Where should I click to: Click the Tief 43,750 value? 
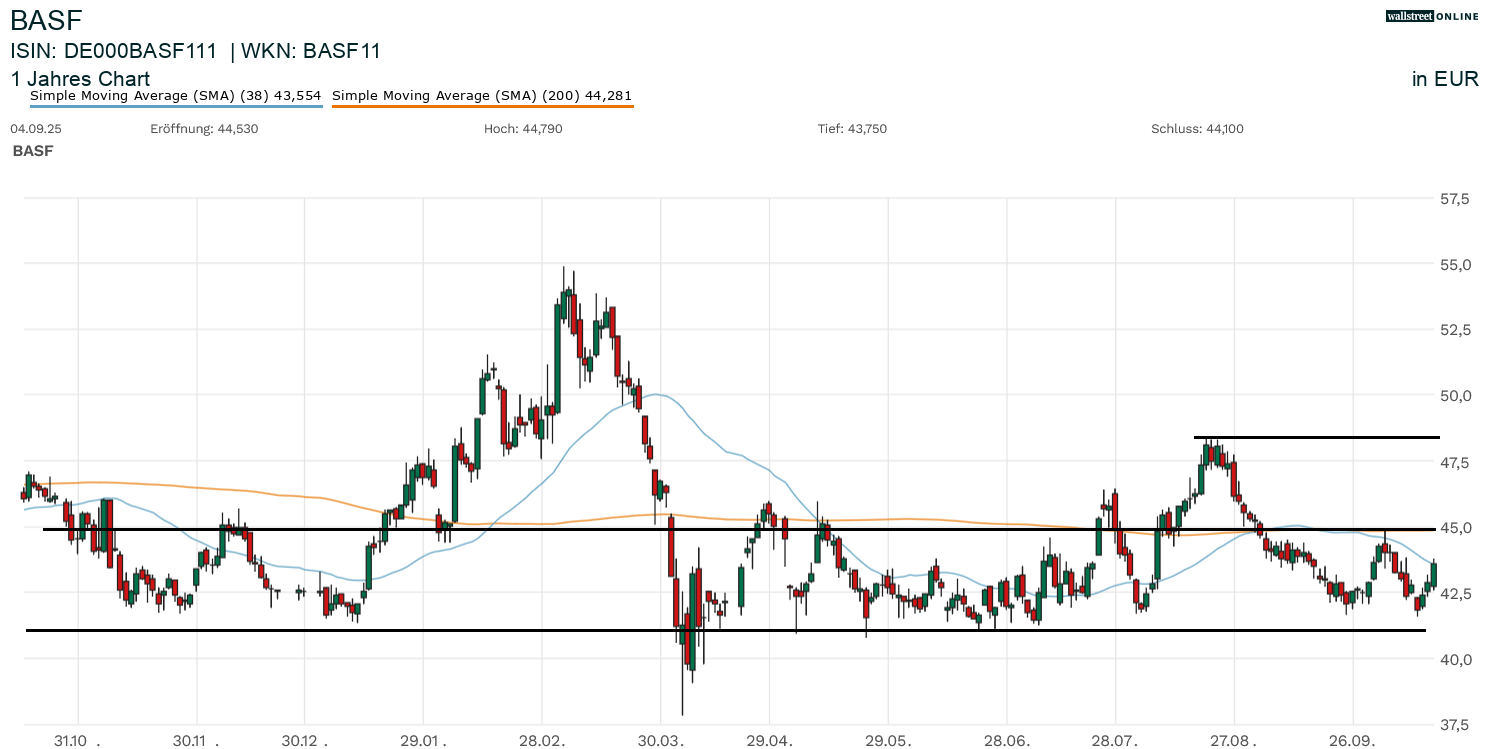click(x=852, y=129)
